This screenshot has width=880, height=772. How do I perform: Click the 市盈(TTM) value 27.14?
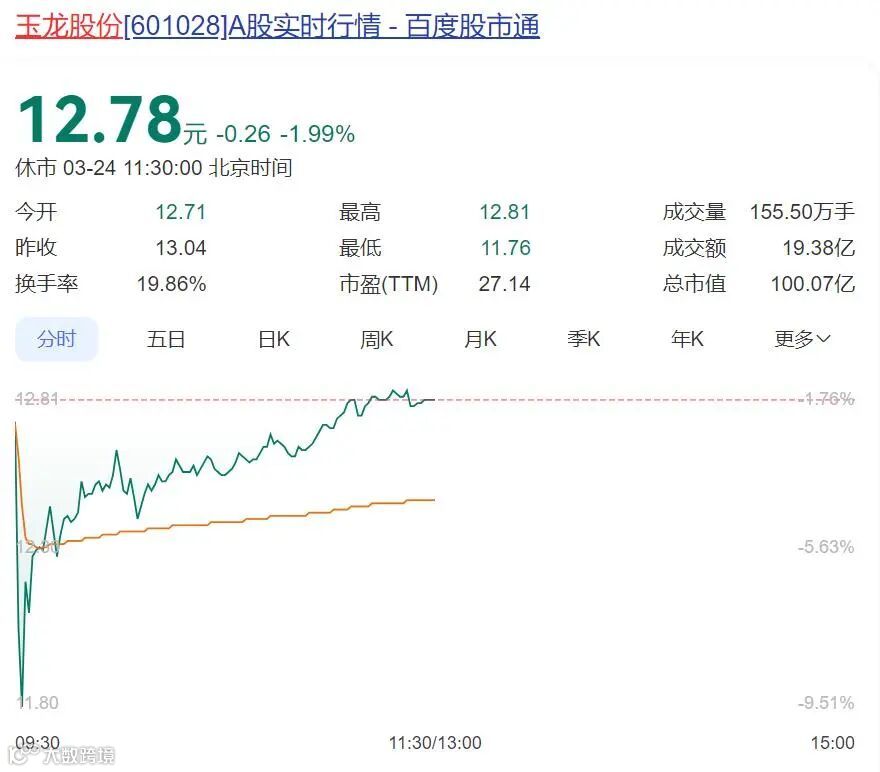(x=505, y=284)
